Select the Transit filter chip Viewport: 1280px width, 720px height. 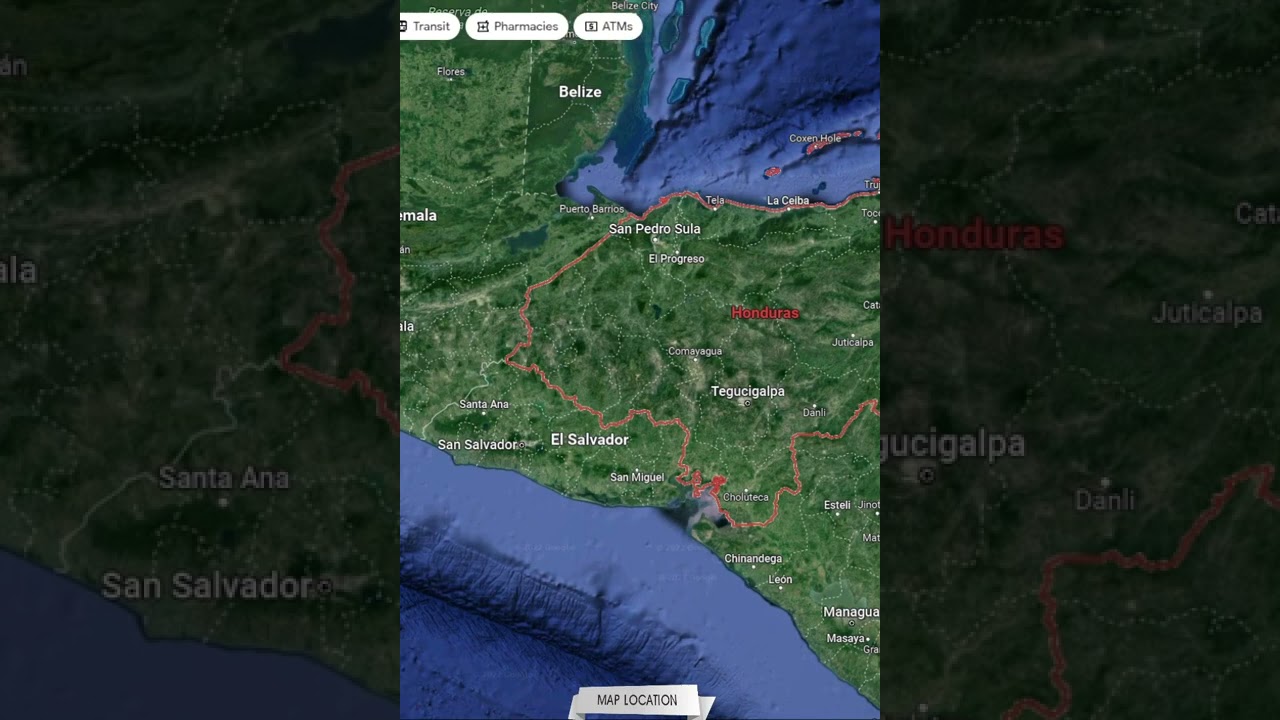coord(430,26)
